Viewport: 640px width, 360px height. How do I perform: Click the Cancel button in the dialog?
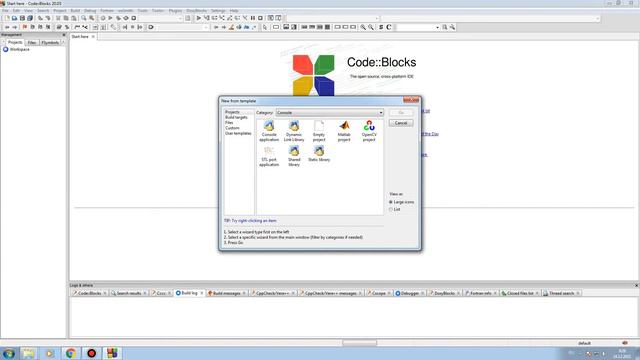tap(401, 123)
